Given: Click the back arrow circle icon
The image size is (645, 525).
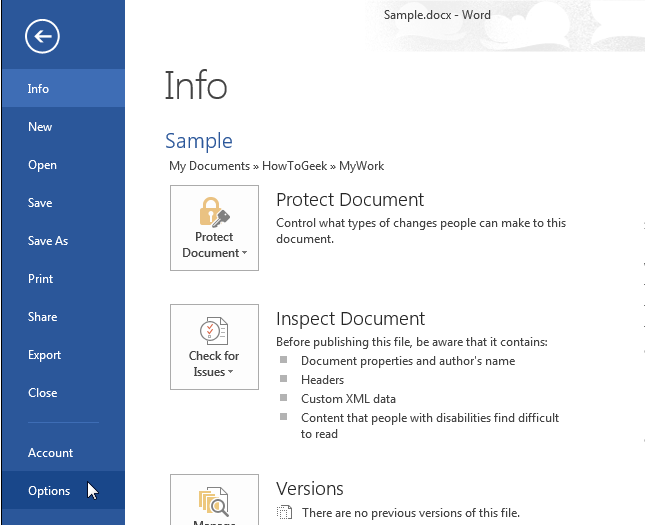Looking at the screenshot, I should 44,37.
